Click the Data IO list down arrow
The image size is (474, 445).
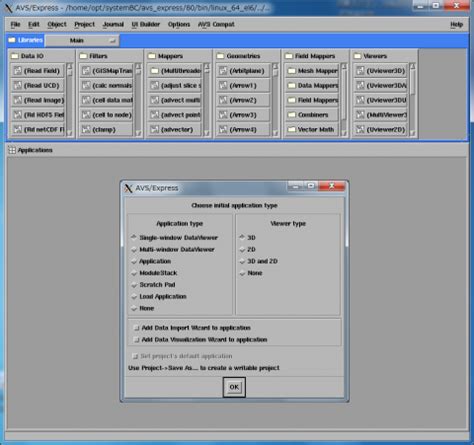(x=70, y=133)
